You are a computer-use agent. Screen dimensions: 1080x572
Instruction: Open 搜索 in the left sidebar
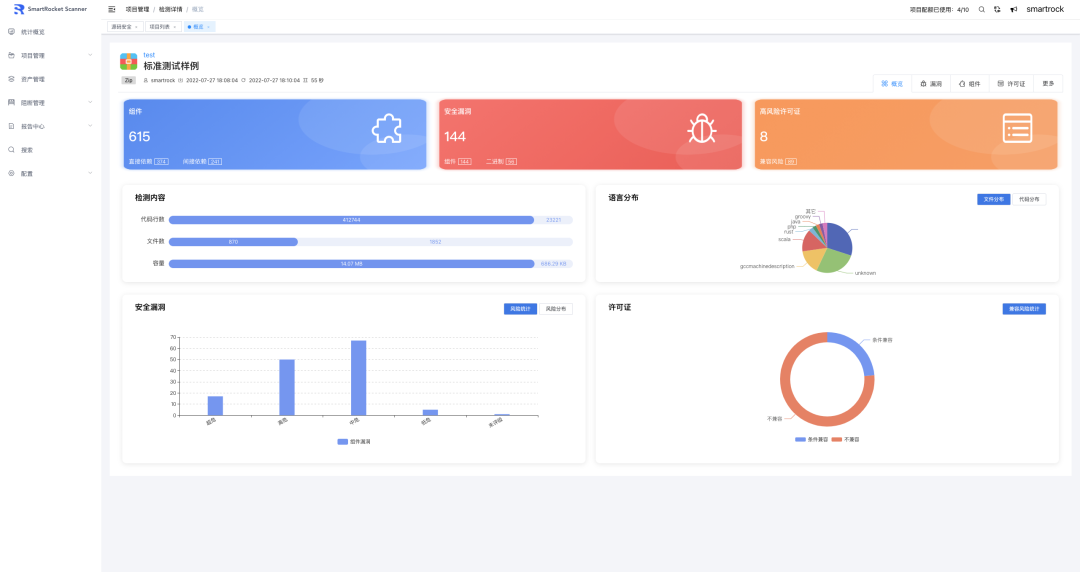click(x=27, y=150)
